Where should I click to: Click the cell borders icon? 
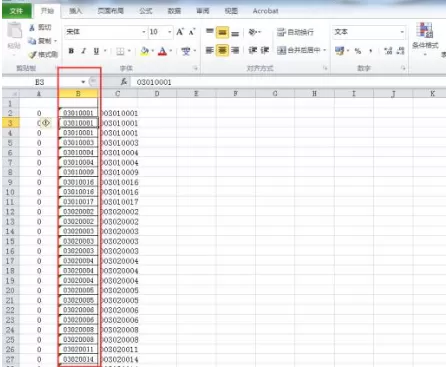[120, 51]
